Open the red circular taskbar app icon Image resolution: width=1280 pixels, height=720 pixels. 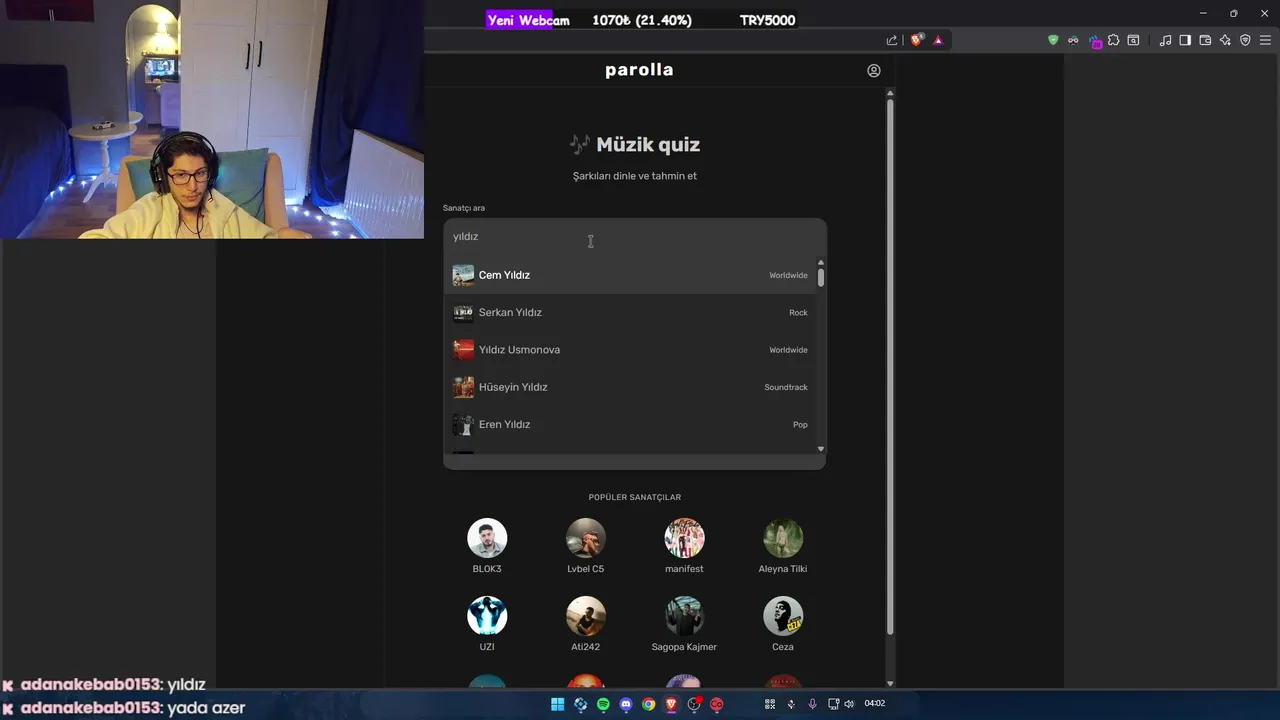tap(716, 704)
